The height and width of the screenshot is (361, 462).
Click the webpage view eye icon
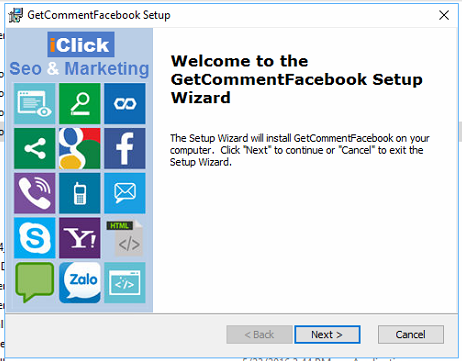click(x=35, y=104)
